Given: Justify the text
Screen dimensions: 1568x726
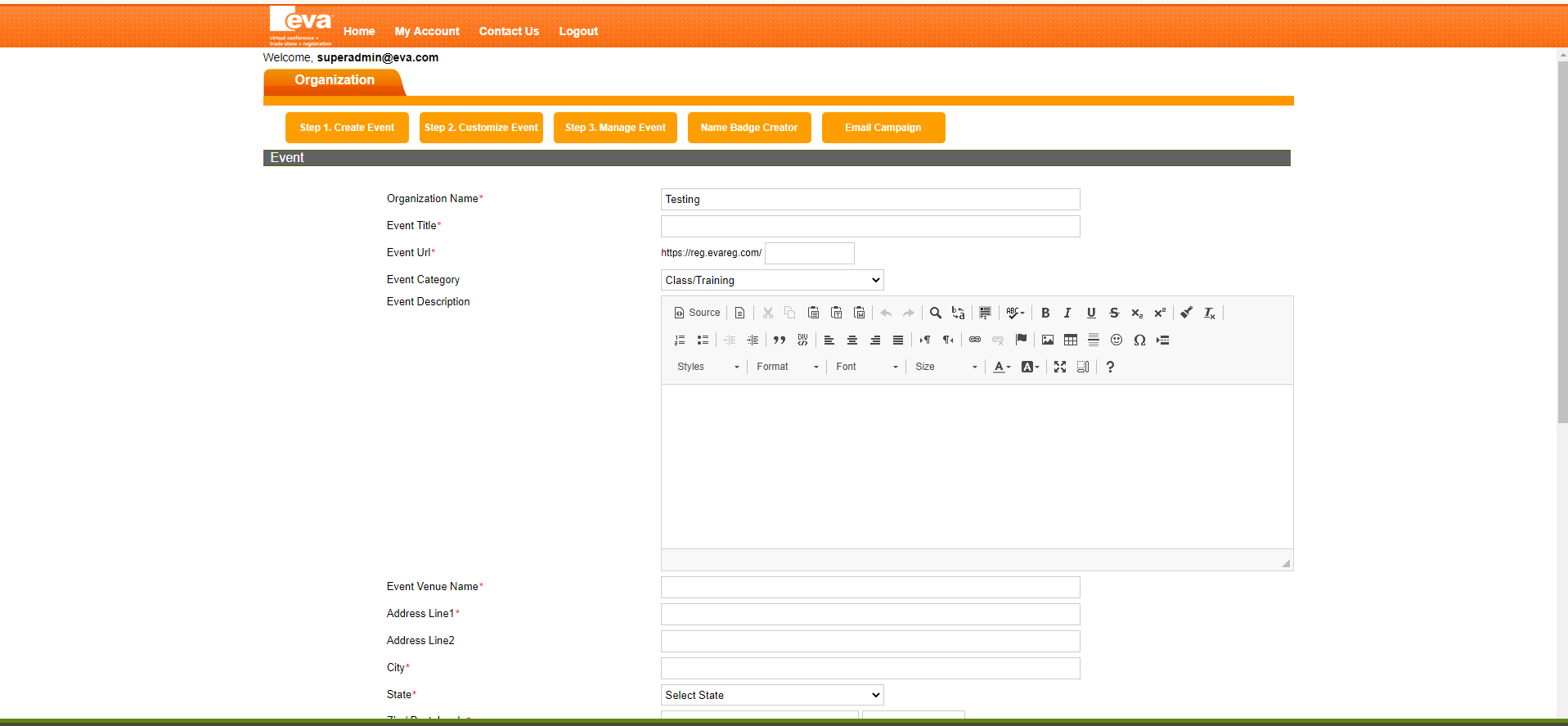Looking at the screenshot, I should point(898,340).
